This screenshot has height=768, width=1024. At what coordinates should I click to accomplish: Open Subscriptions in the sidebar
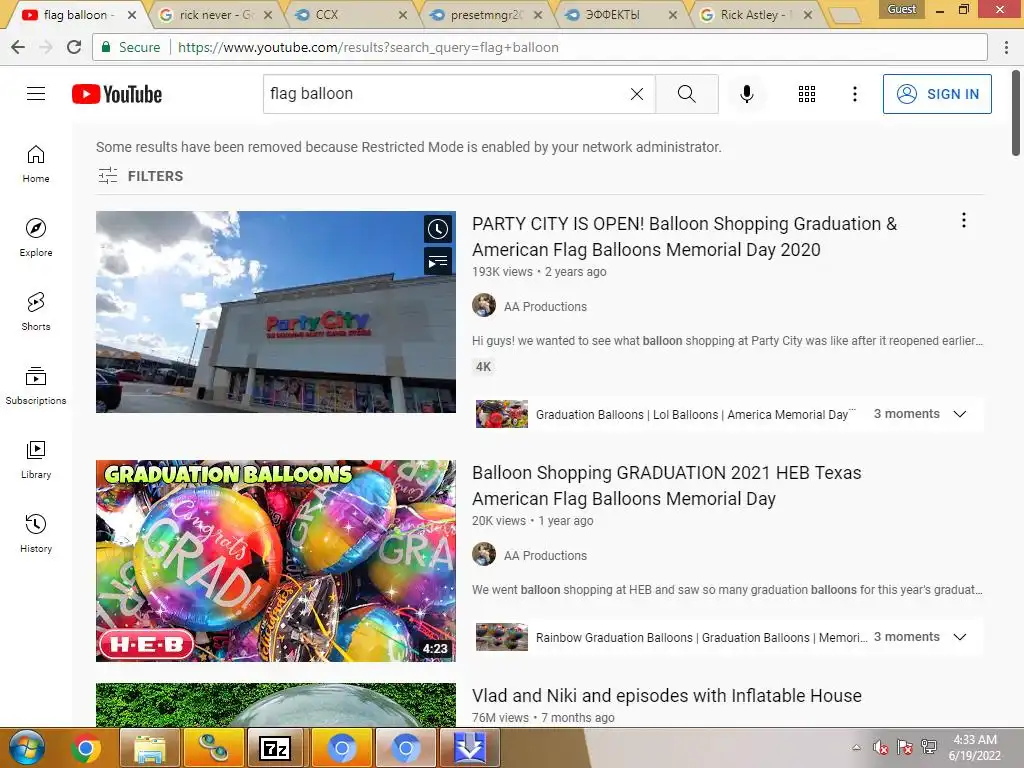(x=36, y=385)
